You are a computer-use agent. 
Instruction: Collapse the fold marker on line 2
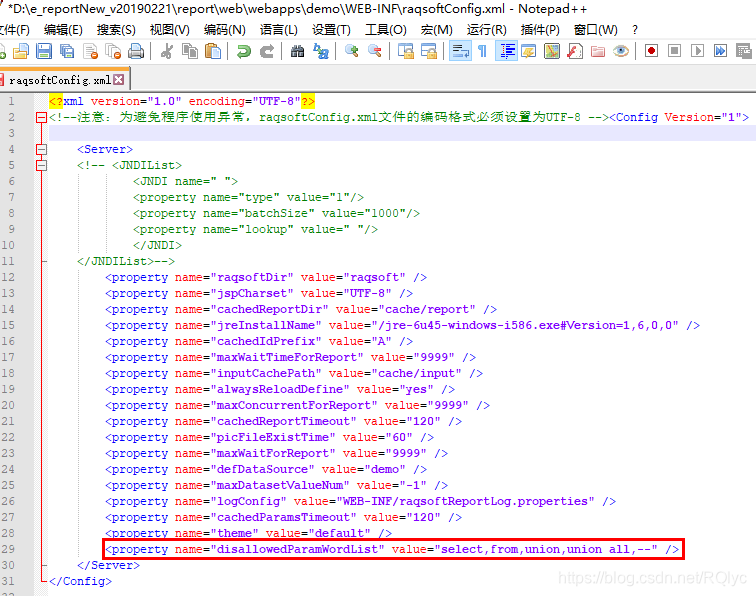click(41, 117)
